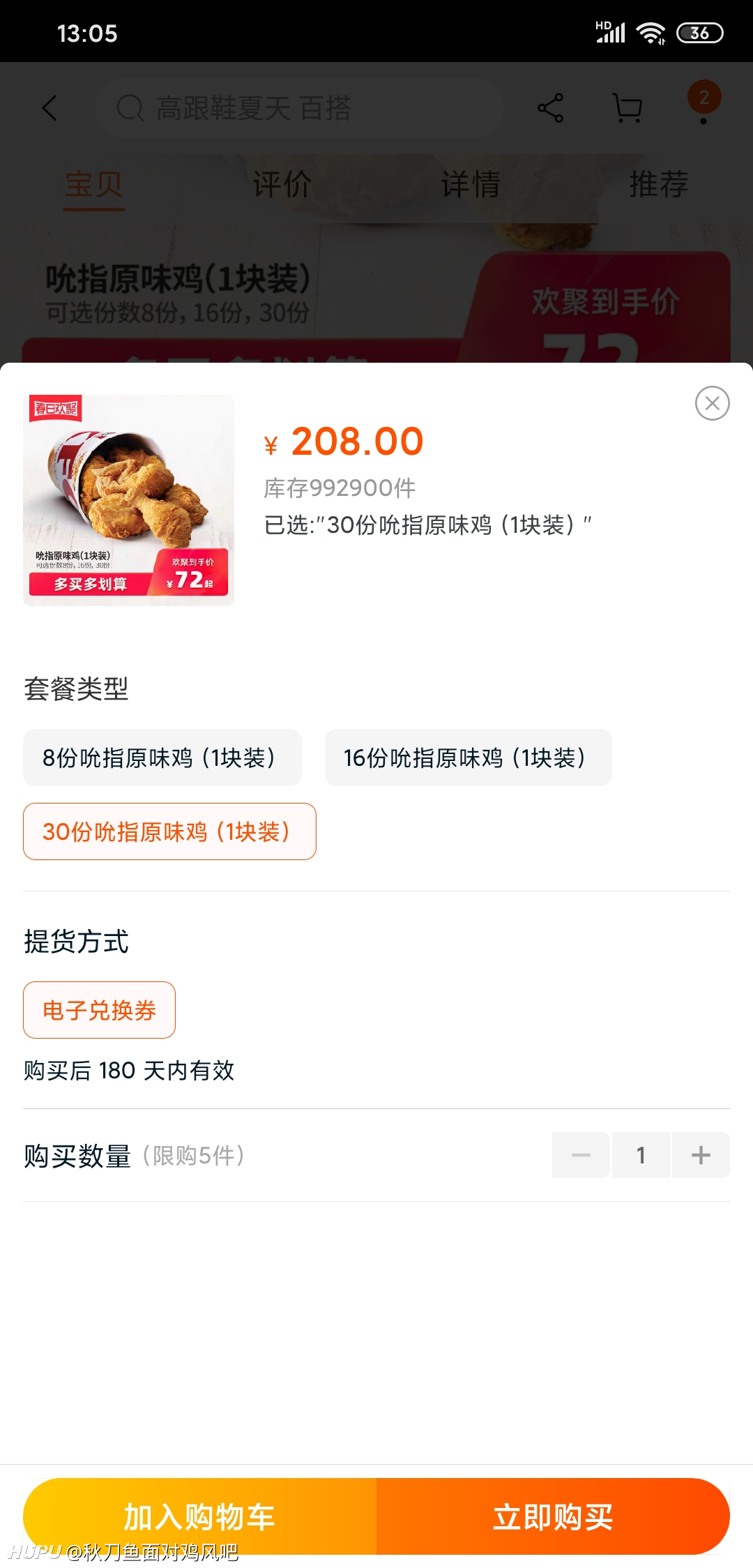
Task: Tap the search field with 高跟鞋夏天 百搭
Action: (300, 108)
